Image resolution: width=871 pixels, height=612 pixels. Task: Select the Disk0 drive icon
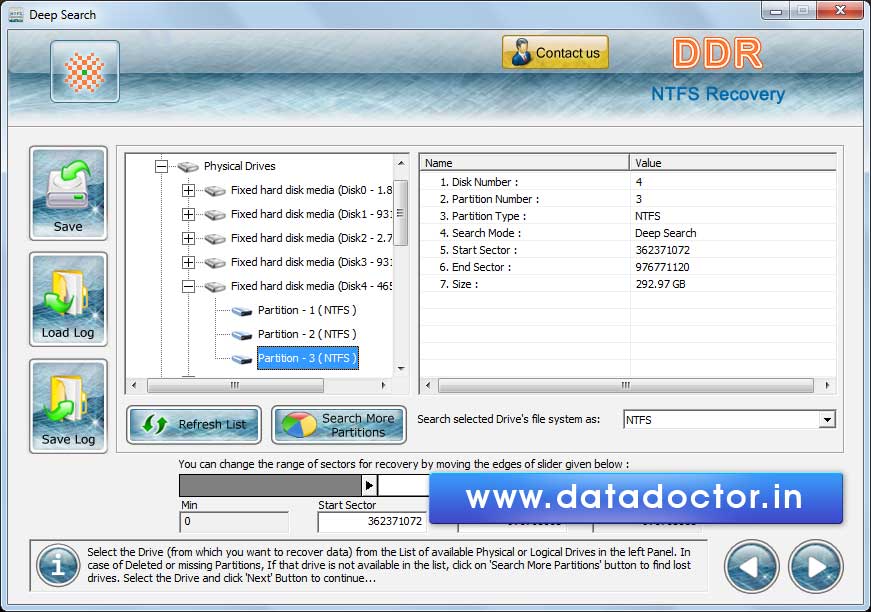pos(215,191)
